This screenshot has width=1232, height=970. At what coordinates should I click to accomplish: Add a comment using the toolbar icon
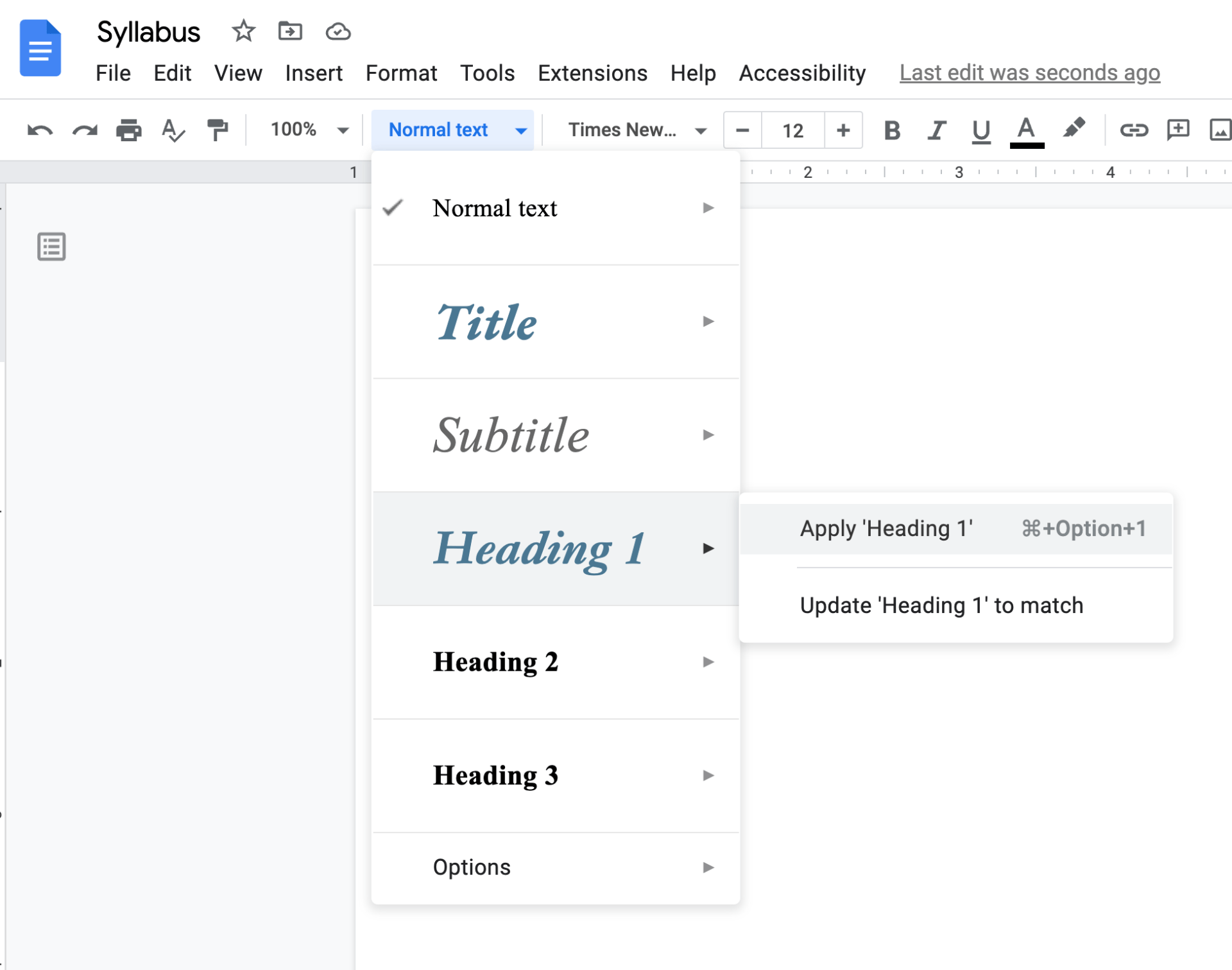[x=1178, y=130]
